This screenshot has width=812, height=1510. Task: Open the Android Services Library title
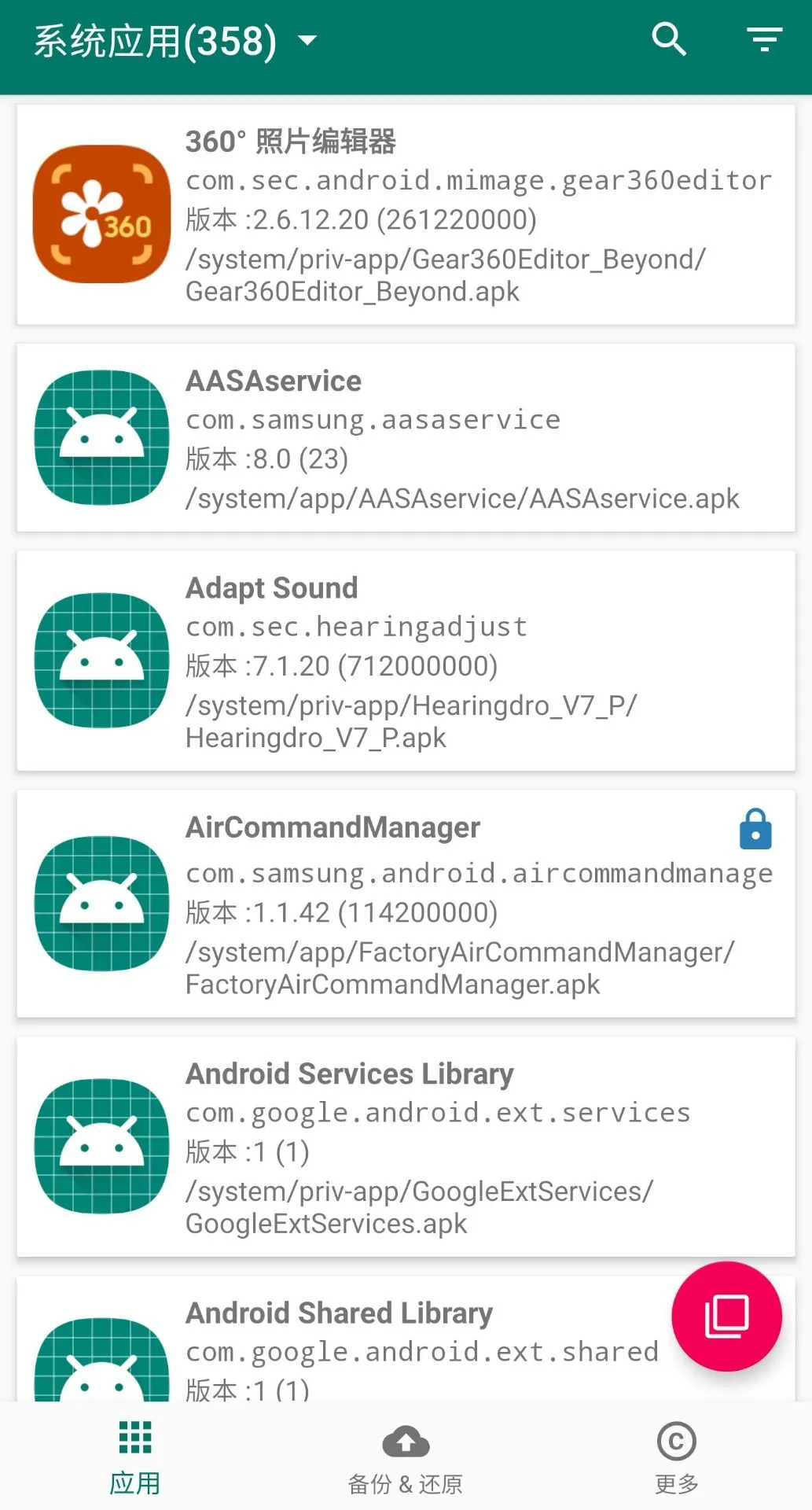(x=350, y=1074)
